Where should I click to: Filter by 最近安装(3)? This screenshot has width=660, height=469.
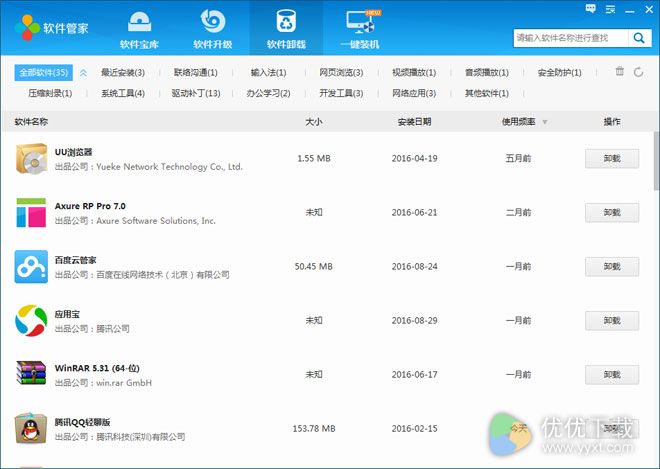click(x=122, y=73)
